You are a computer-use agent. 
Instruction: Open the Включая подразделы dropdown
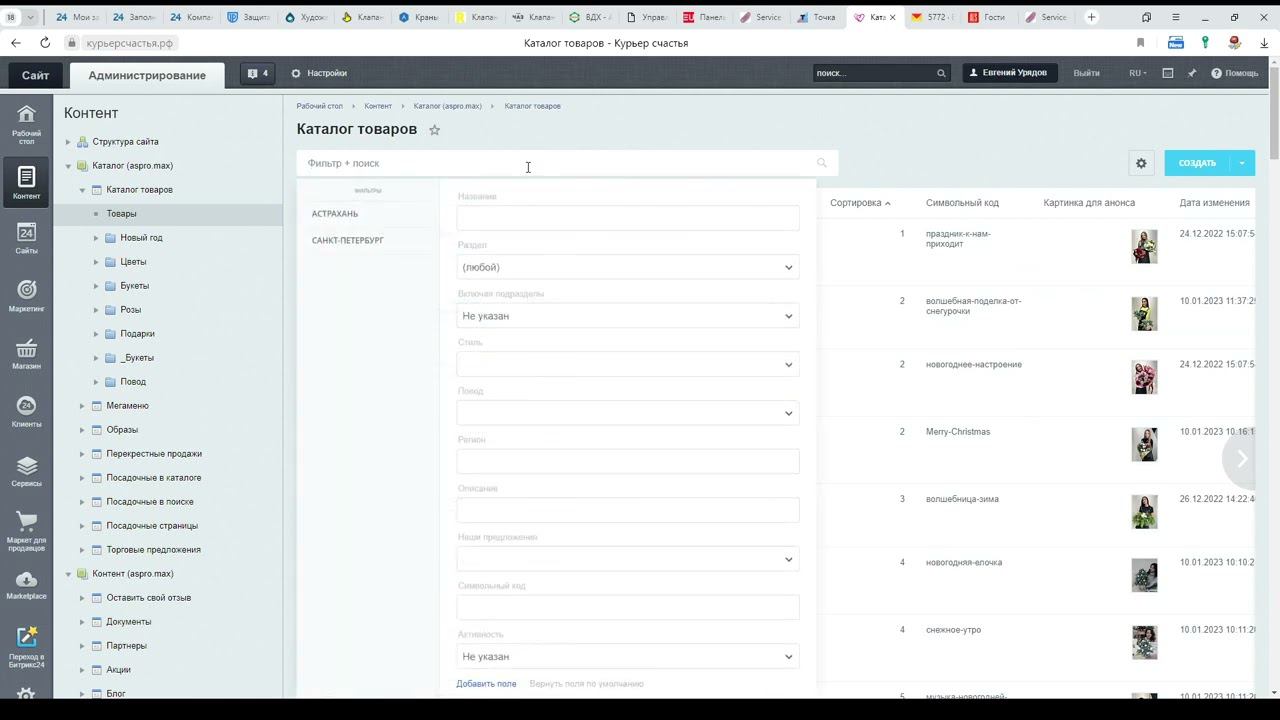(x=628, y=316)
